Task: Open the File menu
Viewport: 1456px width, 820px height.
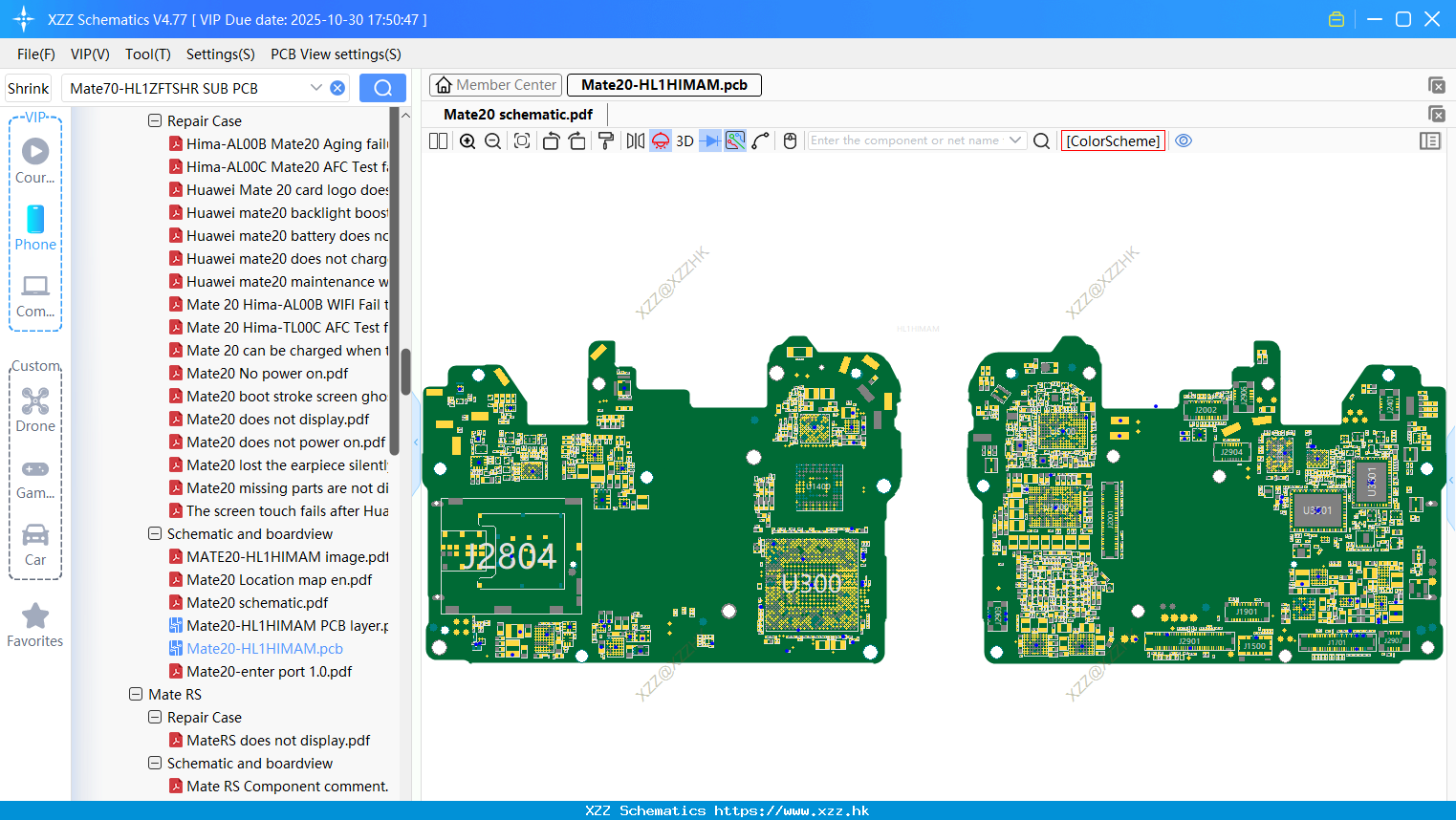Action: click(36, 54)
